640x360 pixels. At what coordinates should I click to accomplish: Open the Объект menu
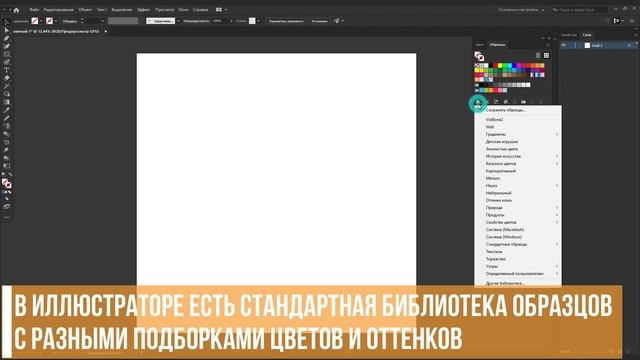pyautogui.click(x=85, y=10)
